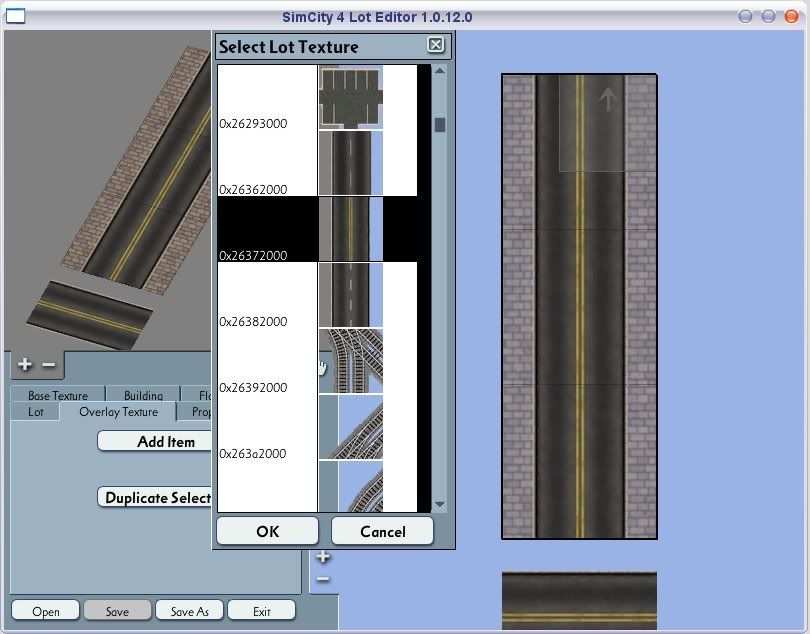Zoom in the top-down lot view
This screenshot has width=810, height=634.
tap(323, 556)
